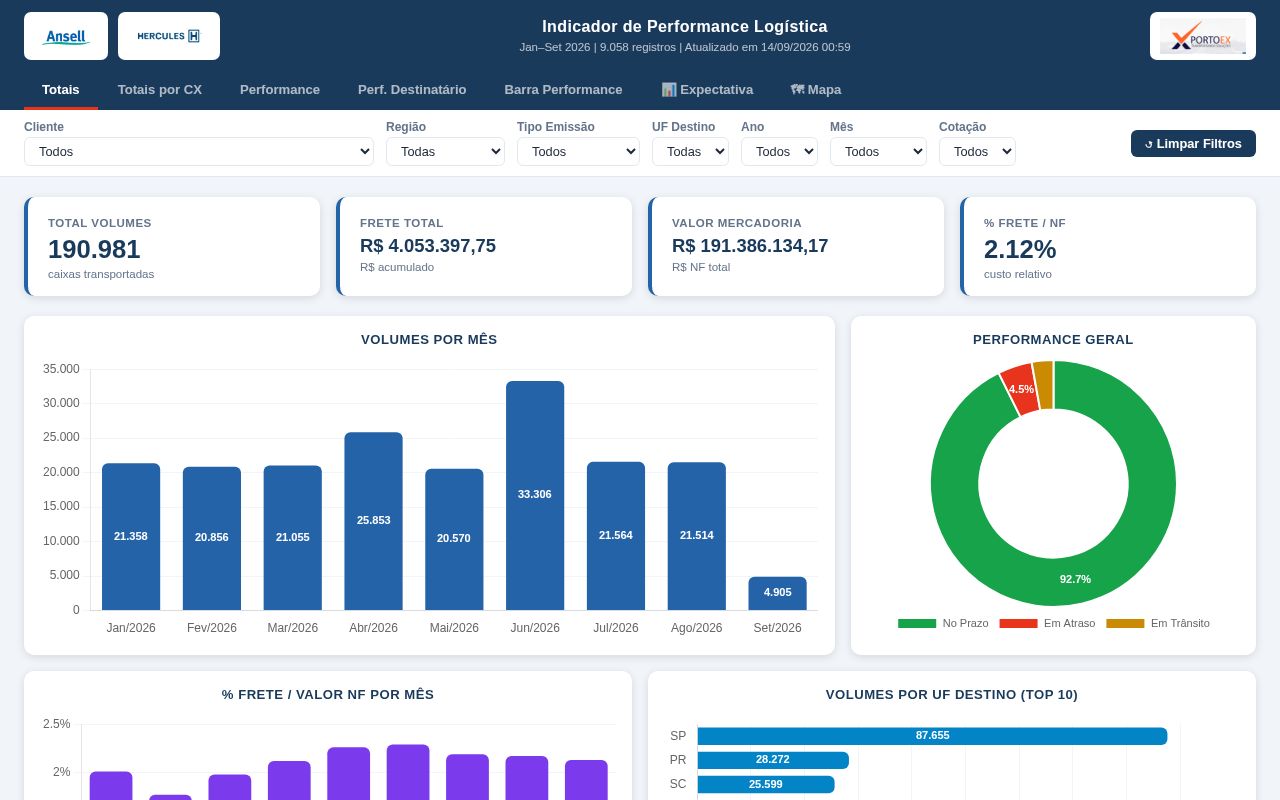Open the Mapa tab

(x=816, y=89)
